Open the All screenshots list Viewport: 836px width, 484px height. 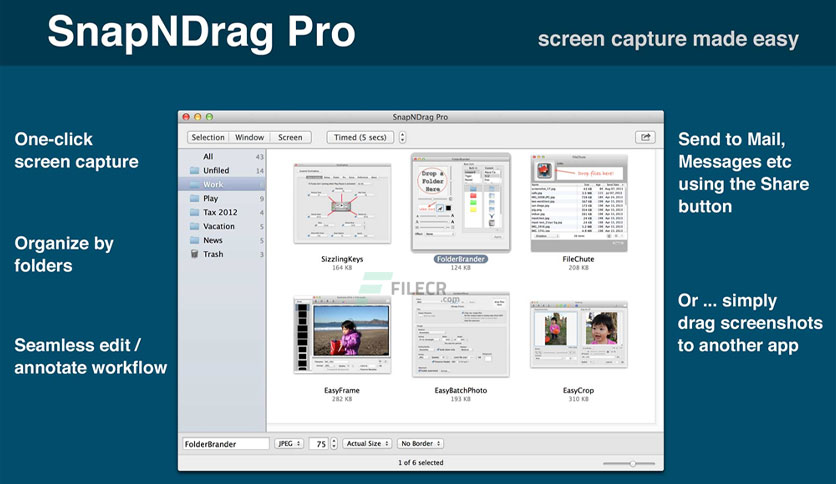[223, 156]
